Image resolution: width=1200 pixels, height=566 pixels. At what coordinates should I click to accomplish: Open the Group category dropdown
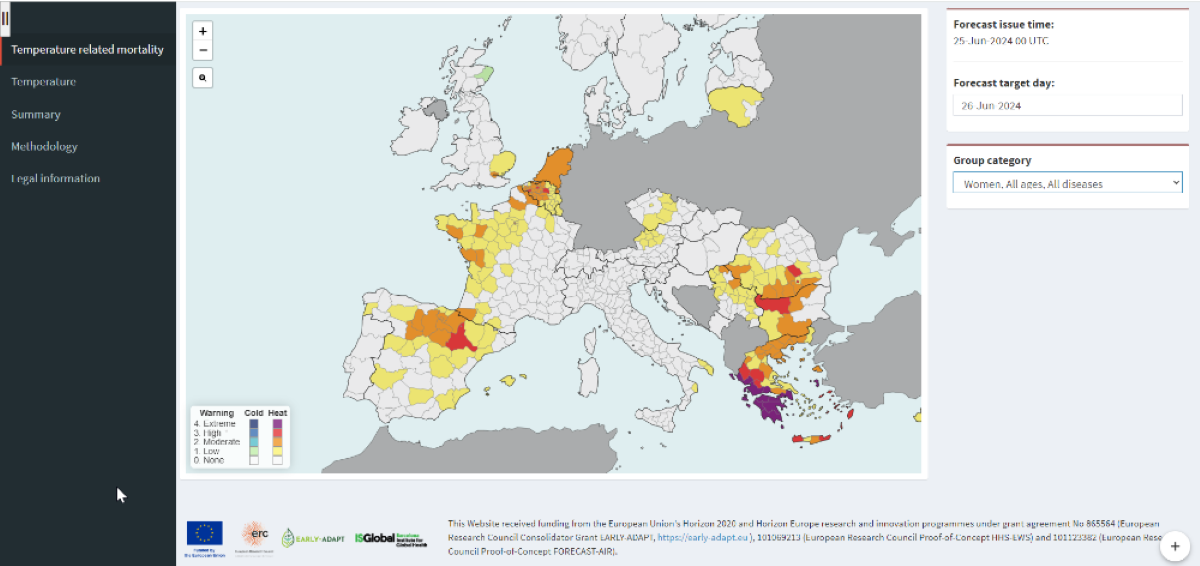[x=1067, y=183]
